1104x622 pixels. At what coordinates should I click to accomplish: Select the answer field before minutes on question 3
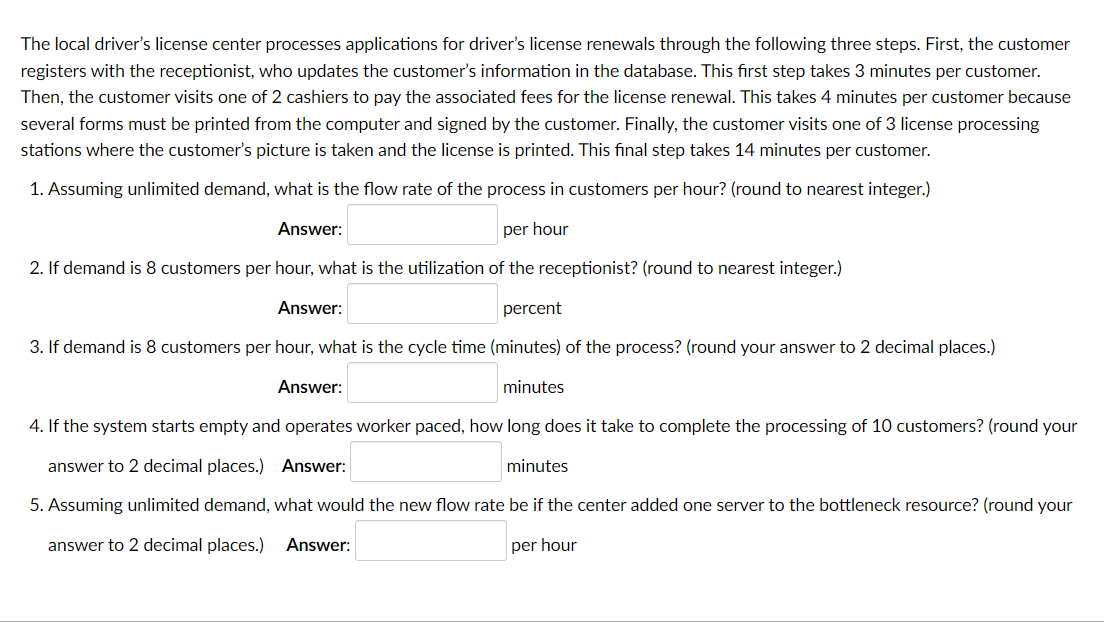(422, 382)
